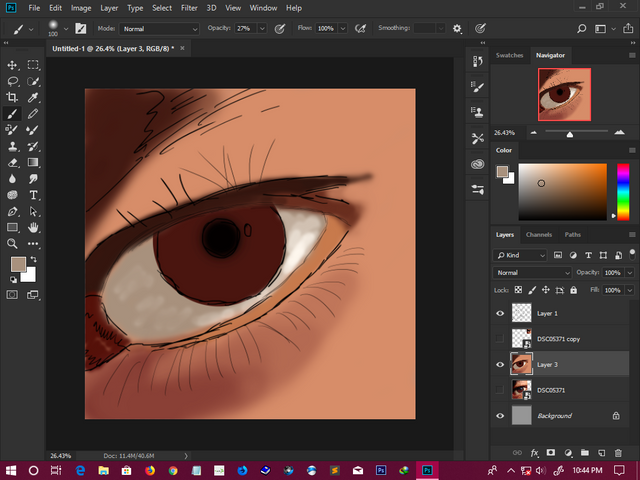Open the layer Kind filter dropdown
The width and height of the screenshot is (640, 480).
tap(521, 255)
